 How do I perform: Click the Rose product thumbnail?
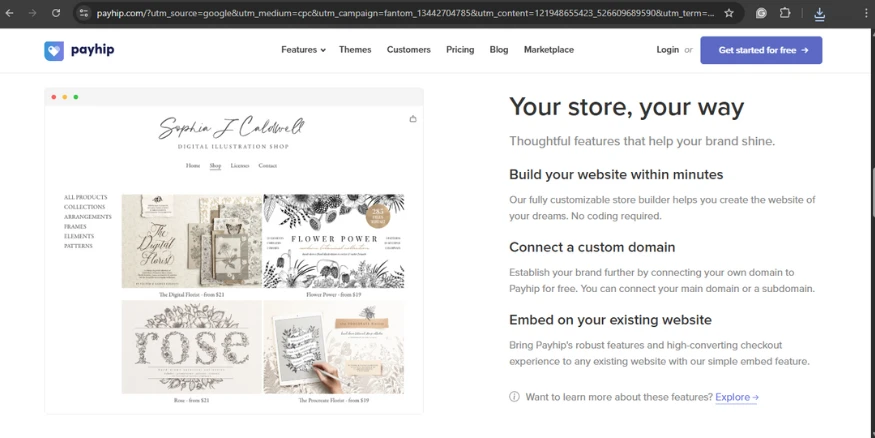(191, 347)
